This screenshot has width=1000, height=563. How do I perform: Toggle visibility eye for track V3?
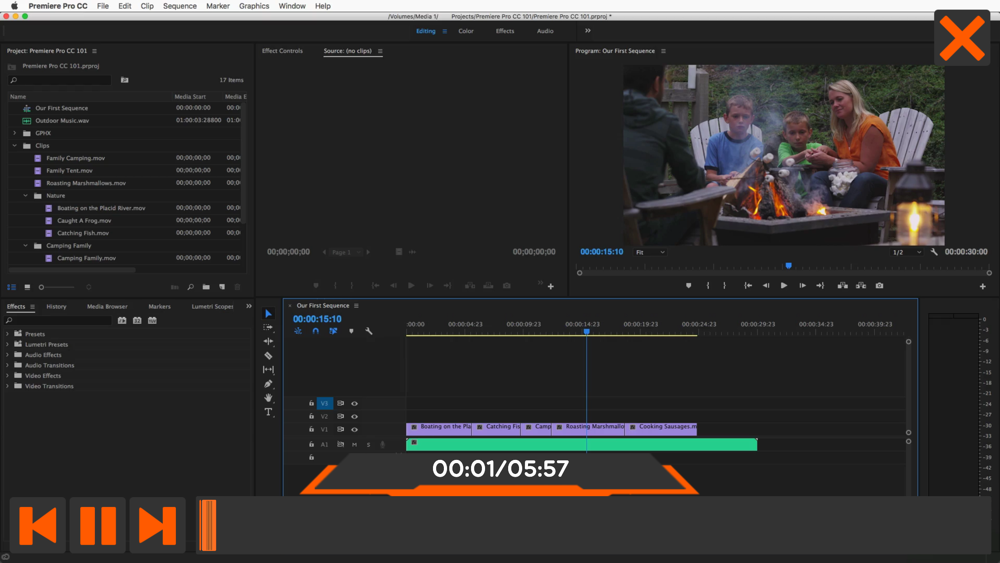(x=354, y=404)
